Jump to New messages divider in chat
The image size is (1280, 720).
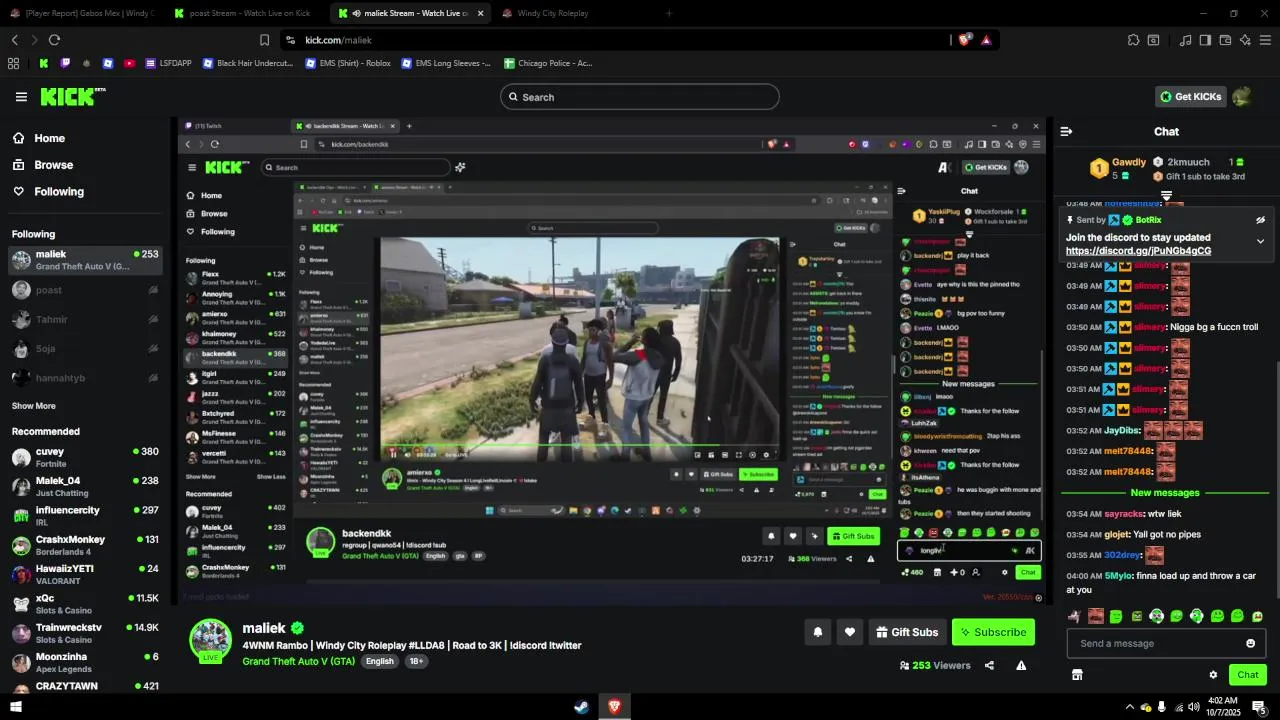(x=1165, y=493)
